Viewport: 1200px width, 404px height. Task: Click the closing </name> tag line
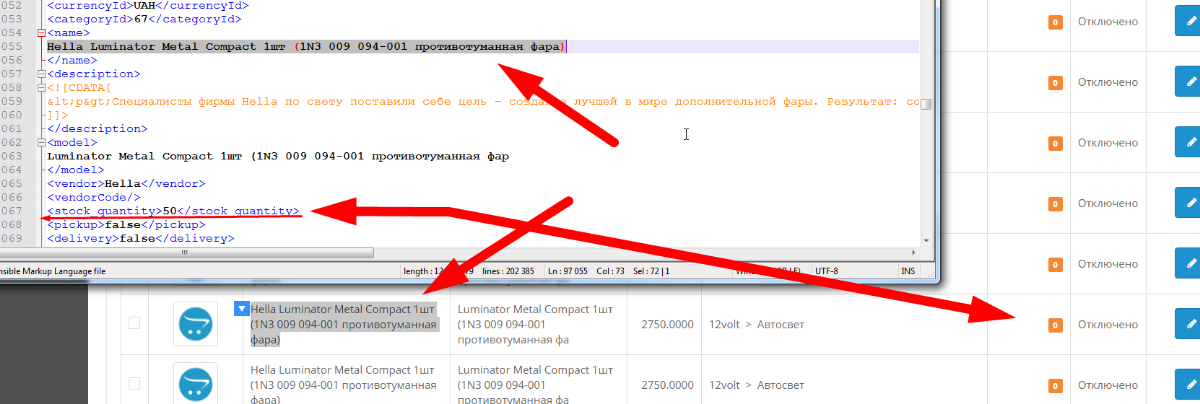click(x=71, y=60)
